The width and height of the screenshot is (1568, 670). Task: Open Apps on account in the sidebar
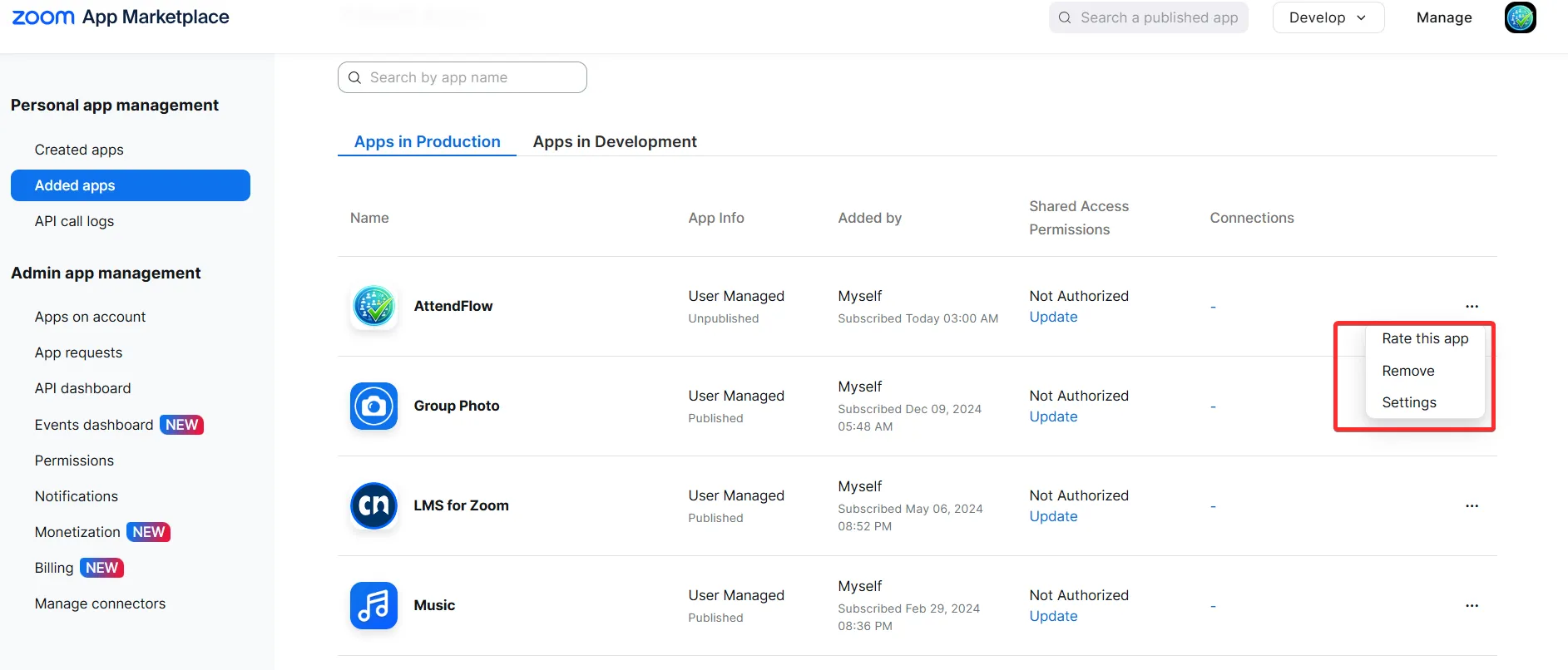90,317
